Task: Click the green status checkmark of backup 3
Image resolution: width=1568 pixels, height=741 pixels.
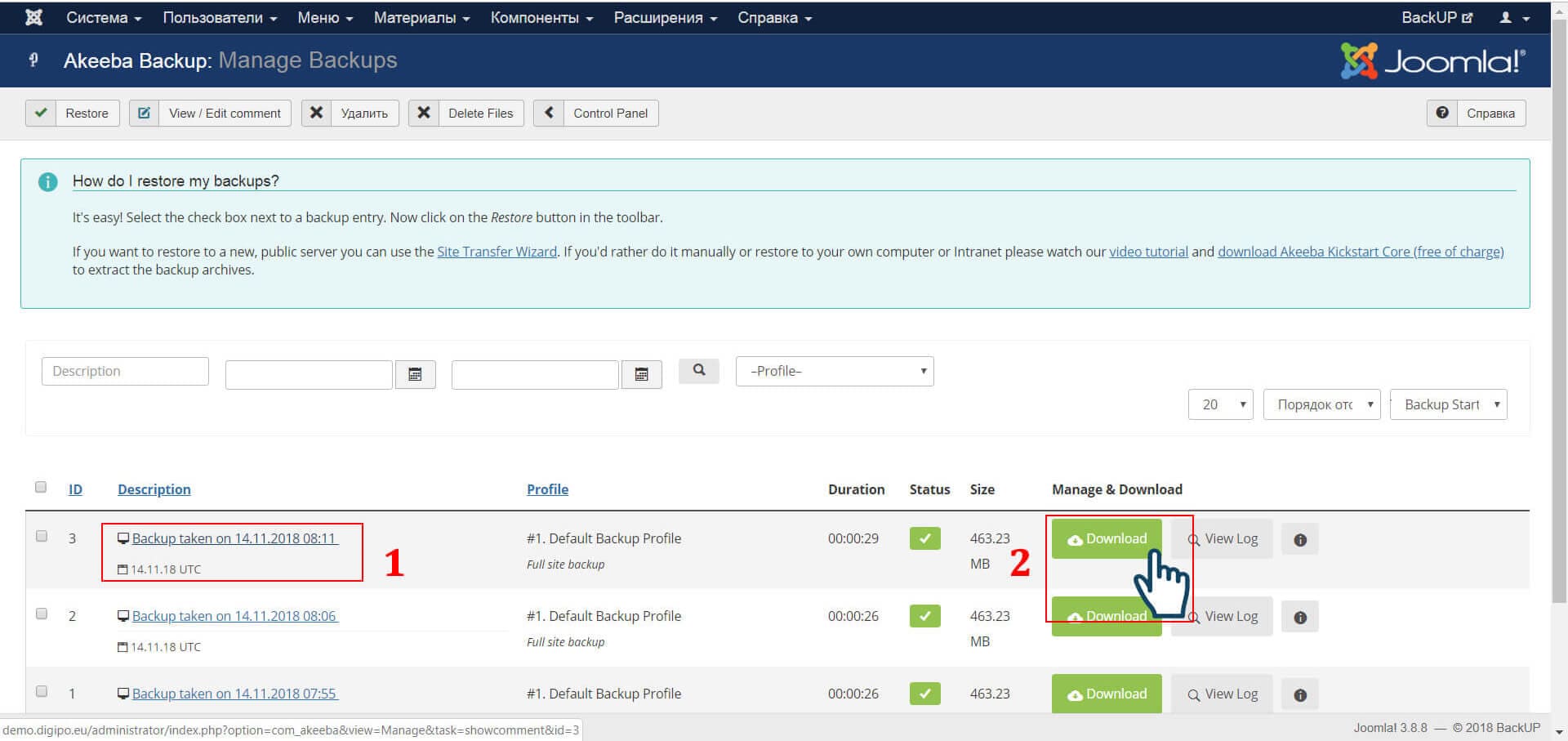Action: pos(924,538)
